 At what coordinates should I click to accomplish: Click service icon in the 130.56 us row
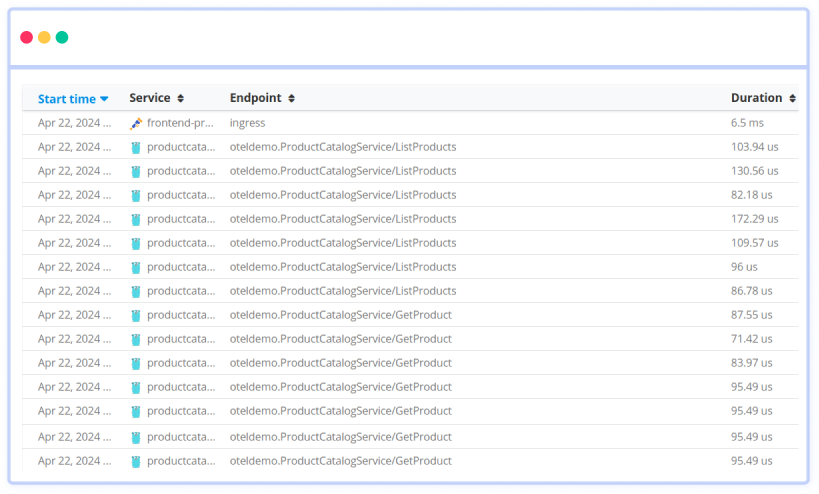[x=136, y=171]
